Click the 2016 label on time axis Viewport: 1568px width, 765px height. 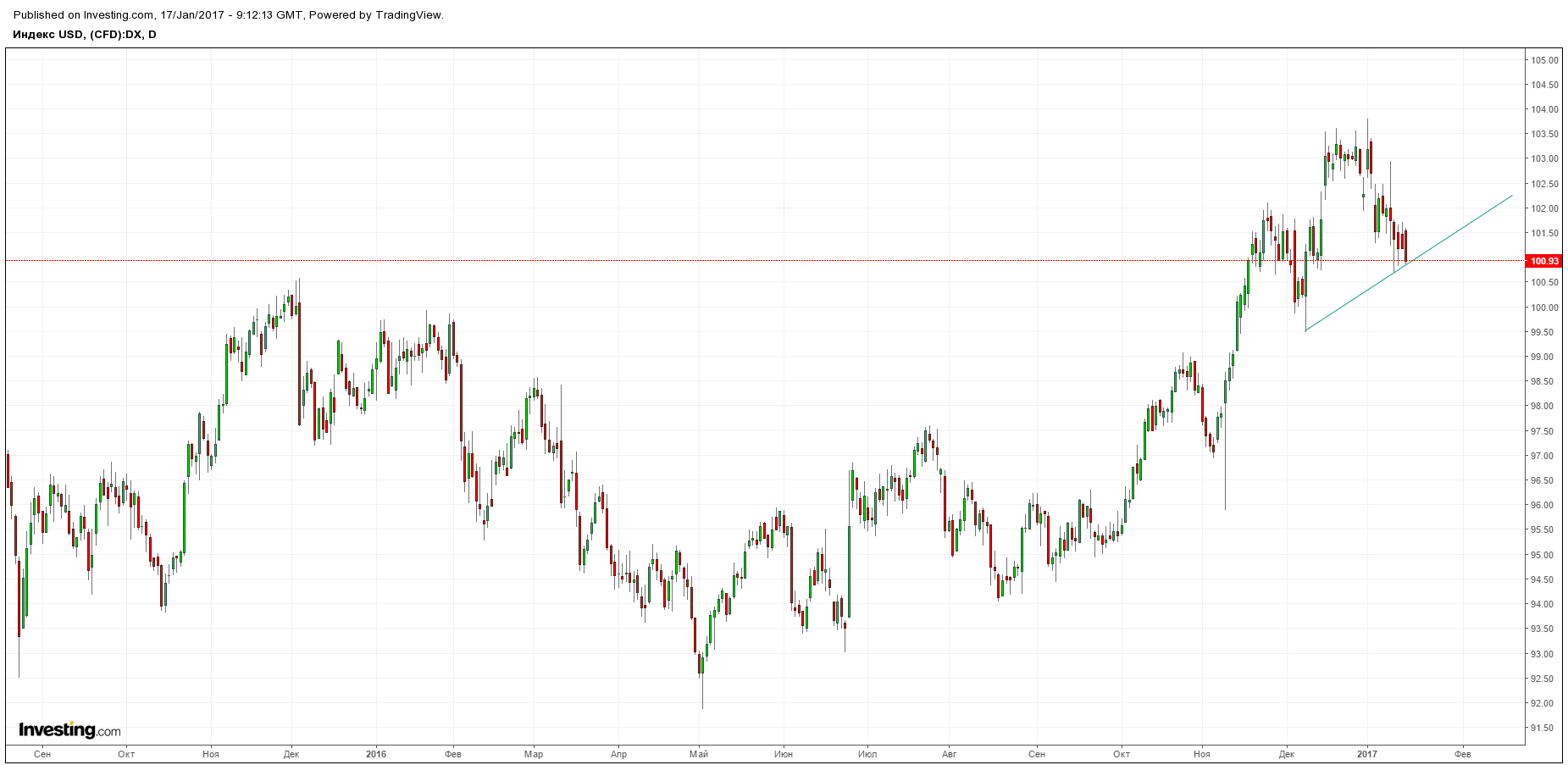coord(376,754)
